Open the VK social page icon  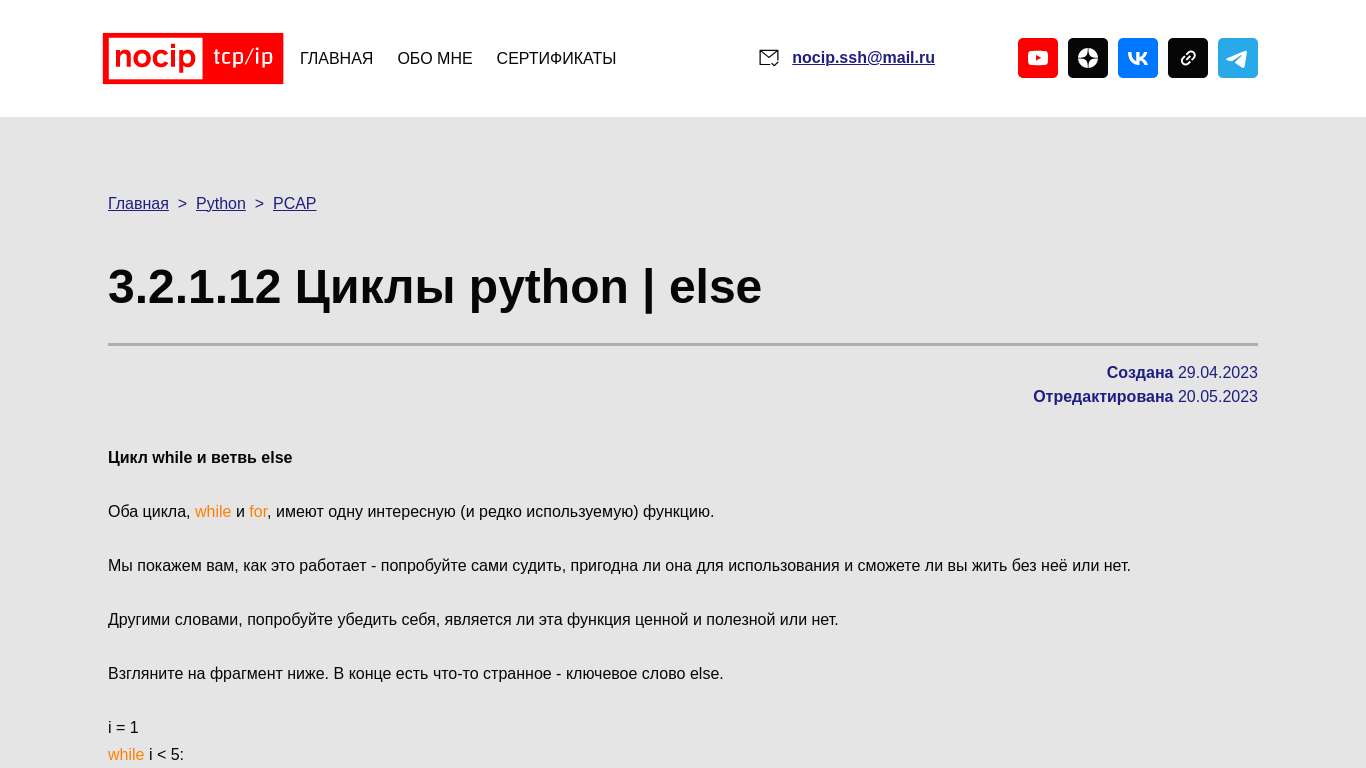pos(1137,58)
